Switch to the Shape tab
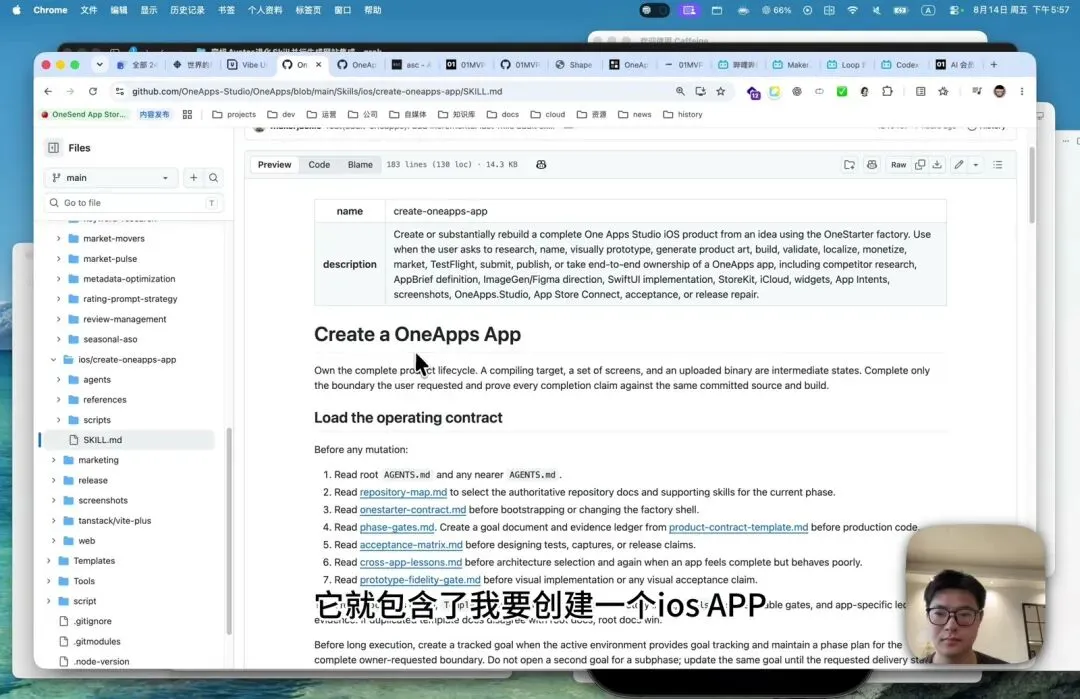Image resolution: width=1080 pixels, height=699 pixels. [574, 65]
